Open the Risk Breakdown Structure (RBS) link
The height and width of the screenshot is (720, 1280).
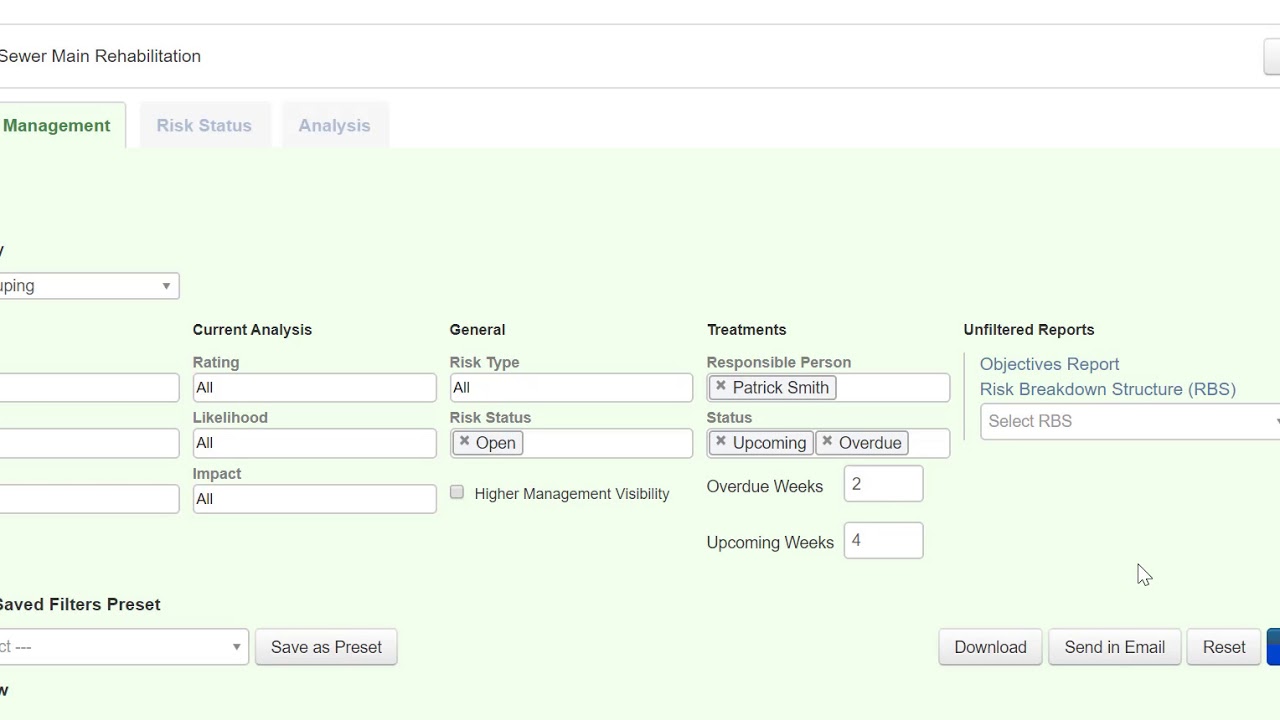coord(1107,389)
